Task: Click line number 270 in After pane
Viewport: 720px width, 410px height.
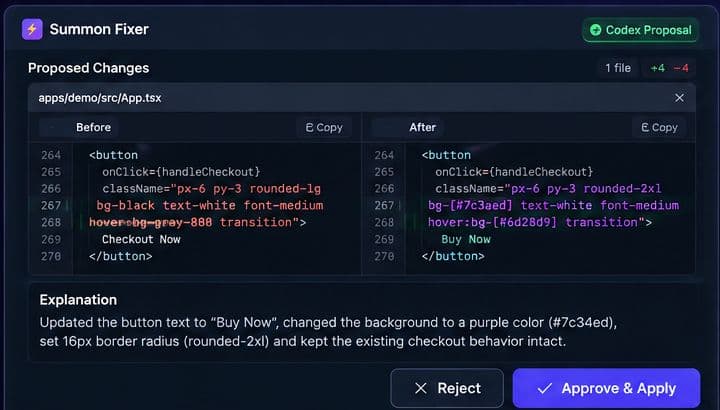Action: click(384, 256)
